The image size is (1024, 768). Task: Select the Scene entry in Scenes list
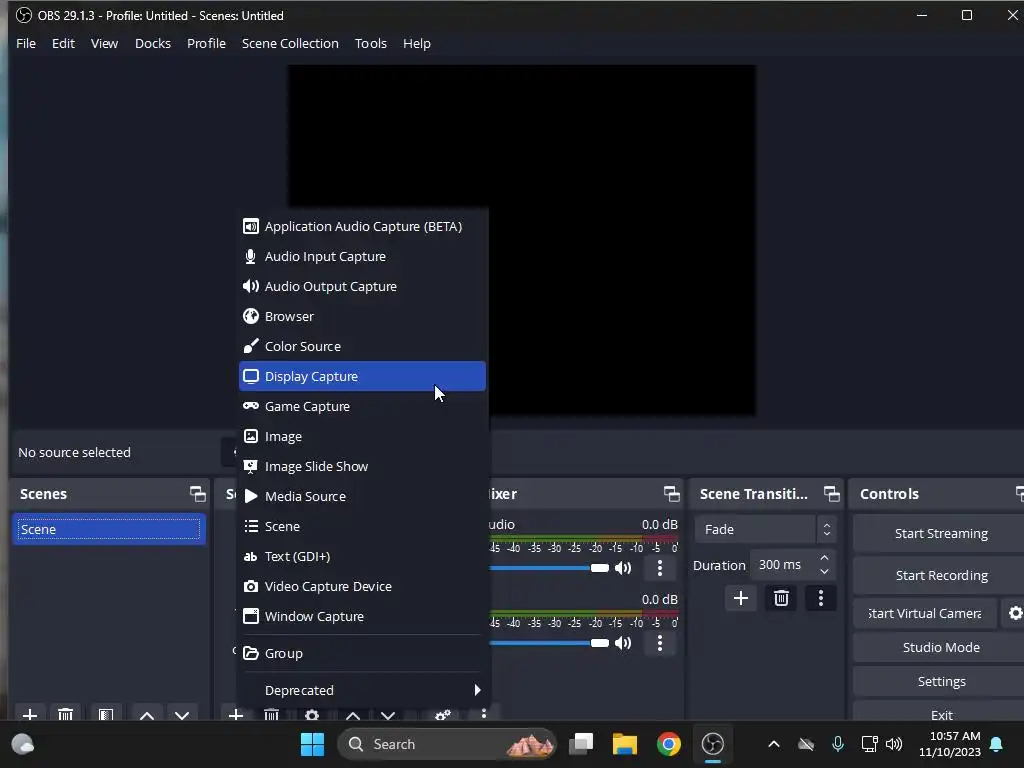[x=109, y=530]
